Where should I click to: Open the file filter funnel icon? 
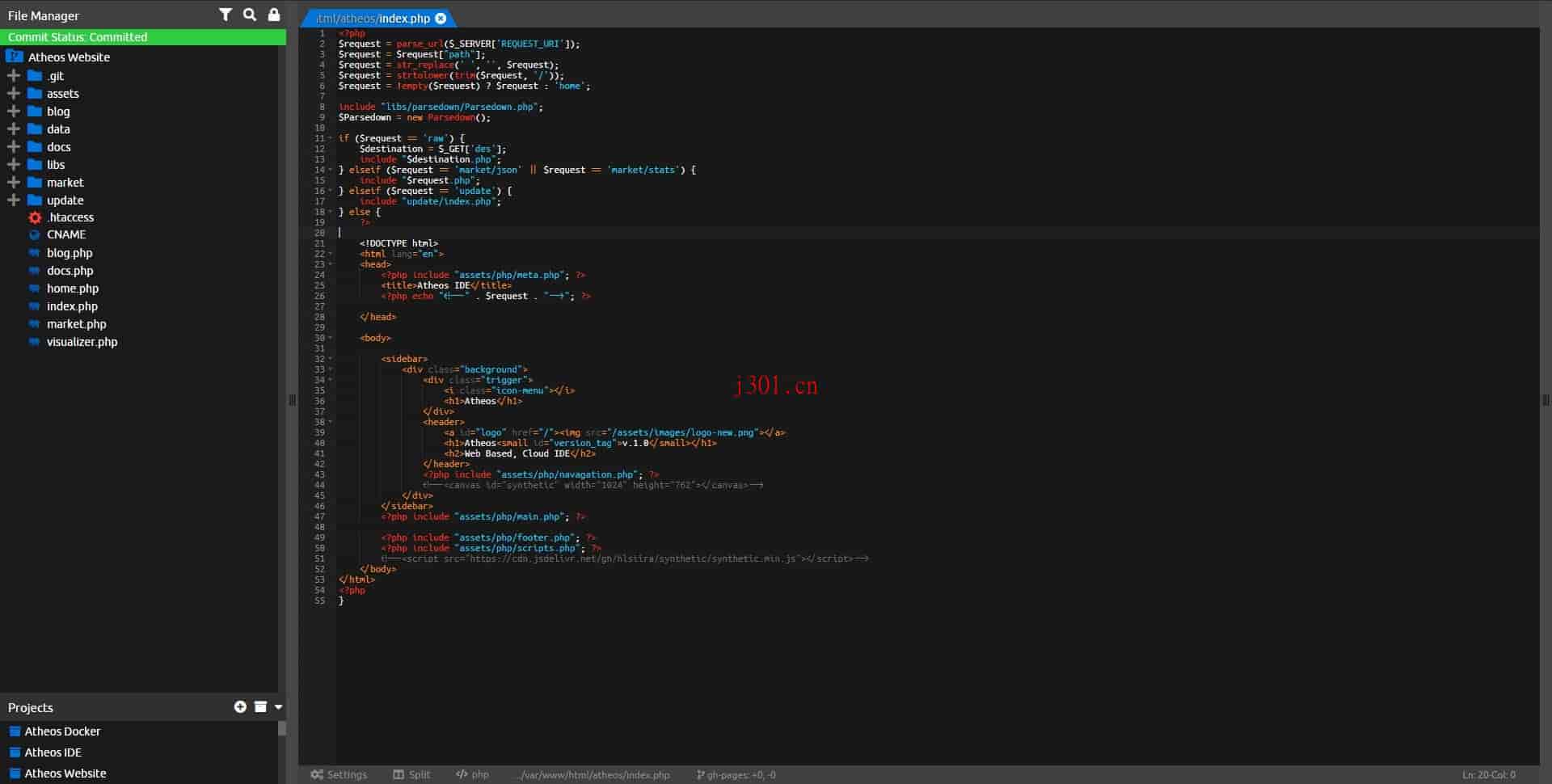(x=226, y=15)
